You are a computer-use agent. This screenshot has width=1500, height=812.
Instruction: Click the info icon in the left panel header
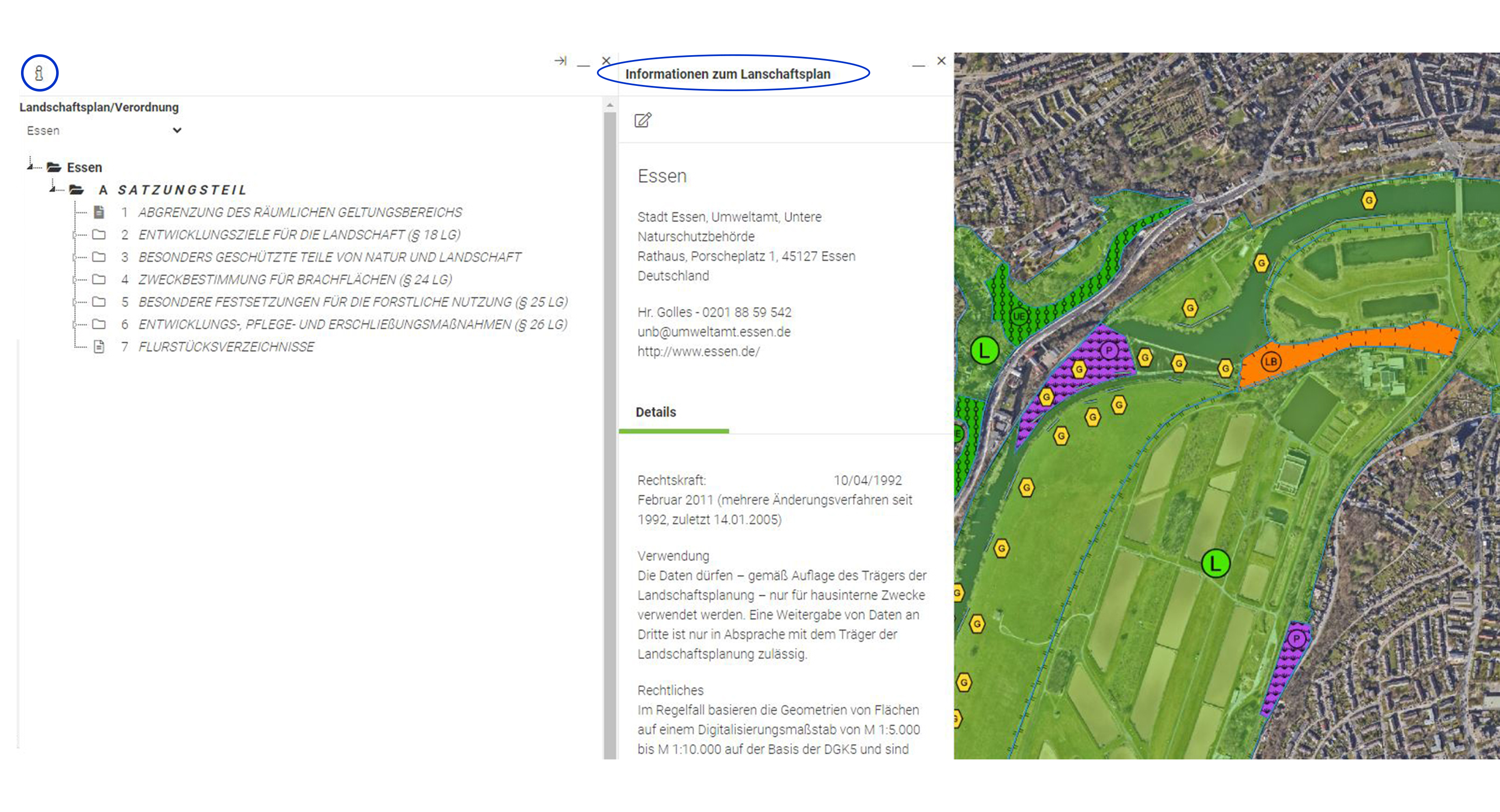tap(39, 74)
